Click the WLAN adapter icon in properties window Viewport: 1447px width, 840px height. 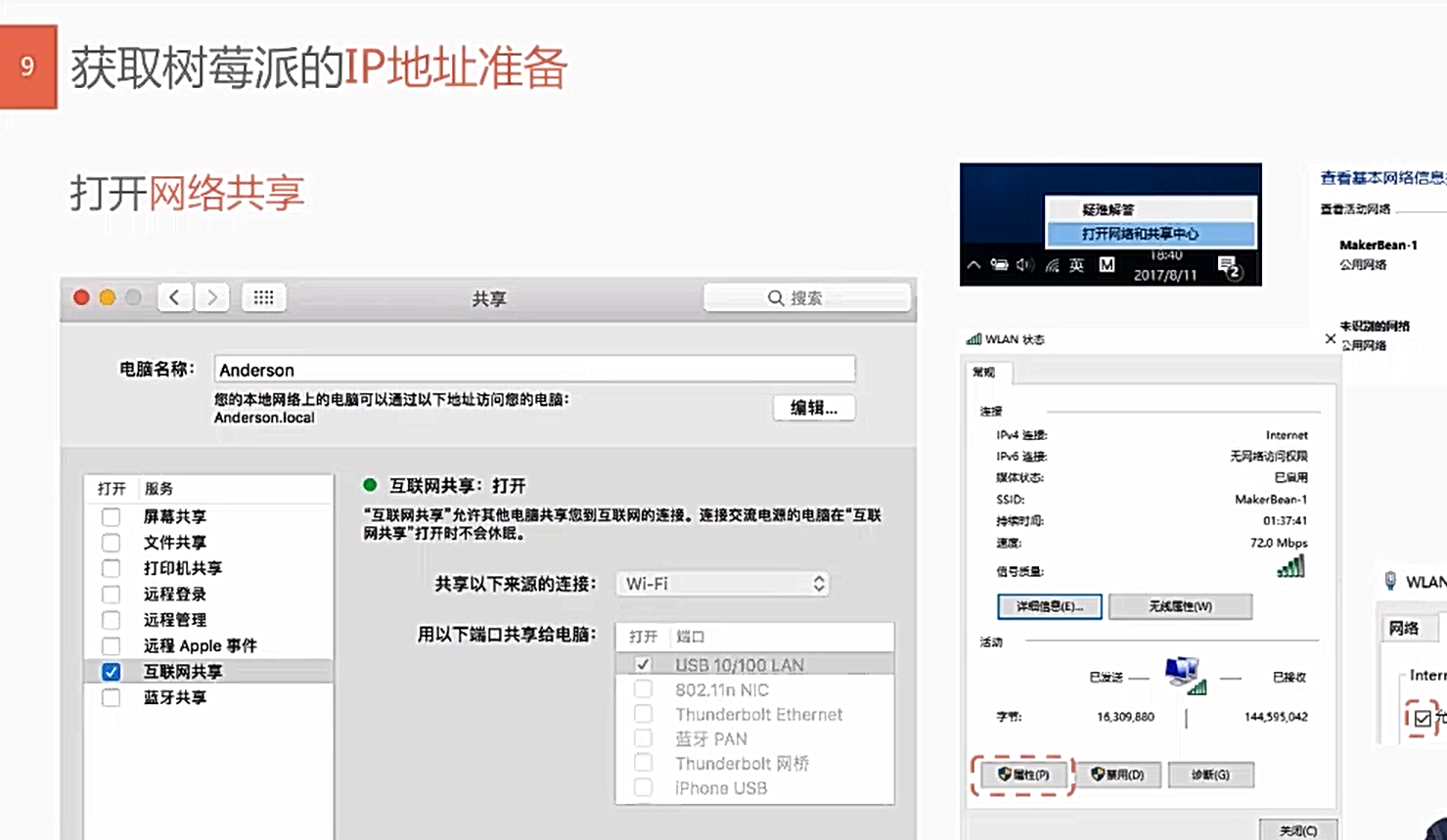(x=1390, y=581)
